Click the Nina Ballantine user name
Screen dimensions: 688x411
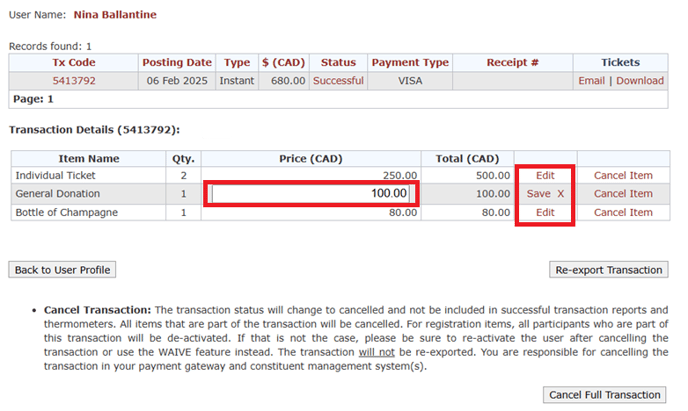115,15
